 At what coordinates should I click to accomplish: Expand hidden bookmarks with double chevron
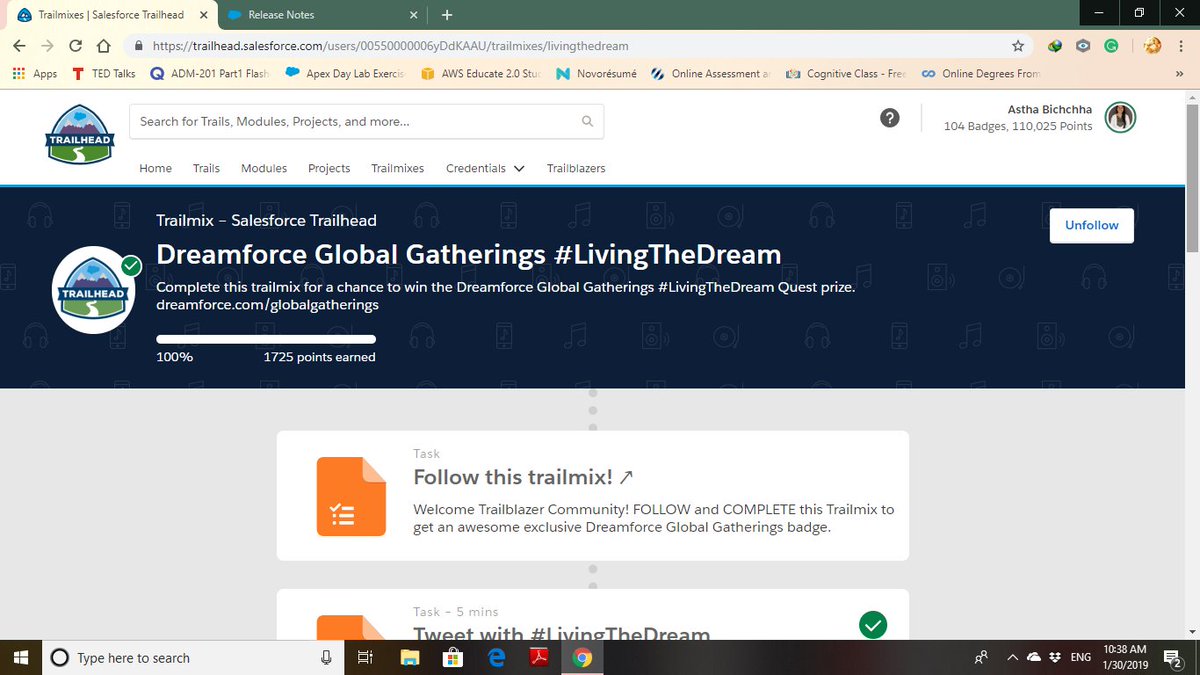(1178, 74)
